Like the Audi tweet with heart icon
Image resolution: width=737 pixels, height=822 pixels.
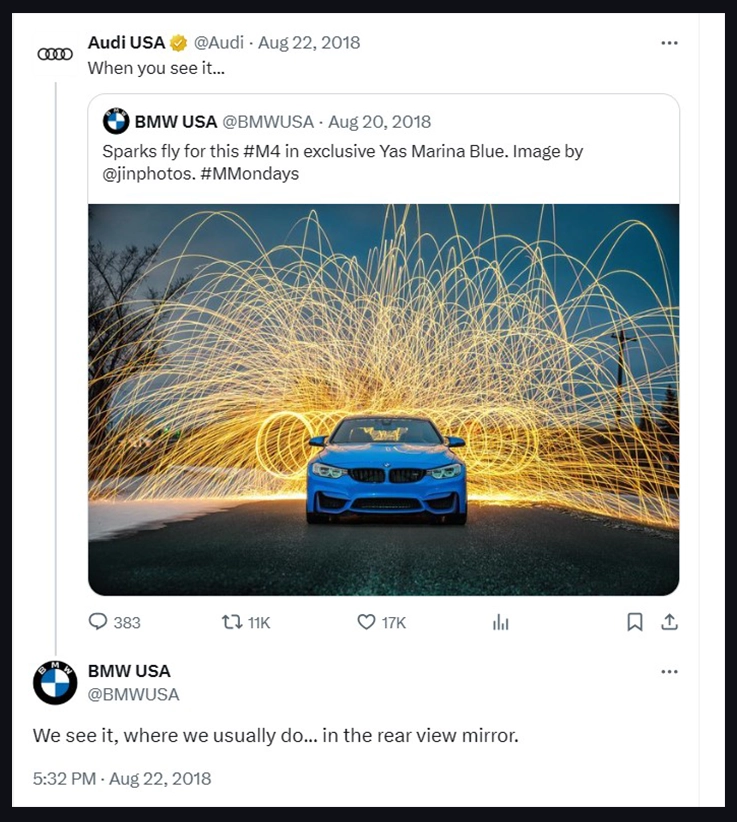[367, 622]
